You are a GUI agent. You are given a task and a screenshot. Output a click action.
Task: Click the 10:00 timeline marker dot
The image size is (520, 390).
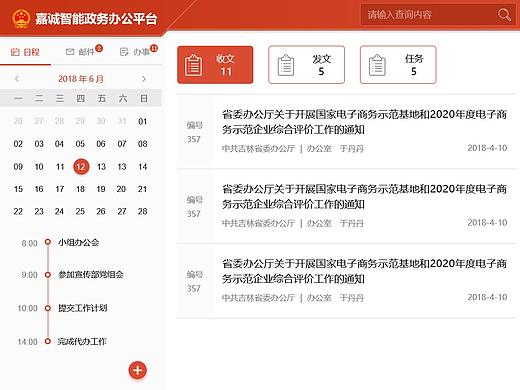48,308
